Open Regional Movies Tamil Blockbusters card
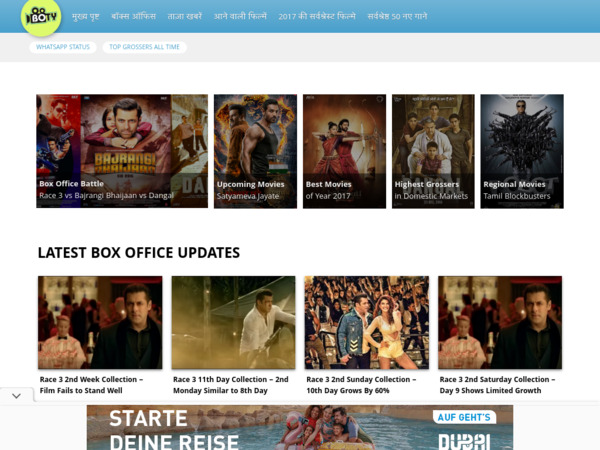 tap(522, 151)
